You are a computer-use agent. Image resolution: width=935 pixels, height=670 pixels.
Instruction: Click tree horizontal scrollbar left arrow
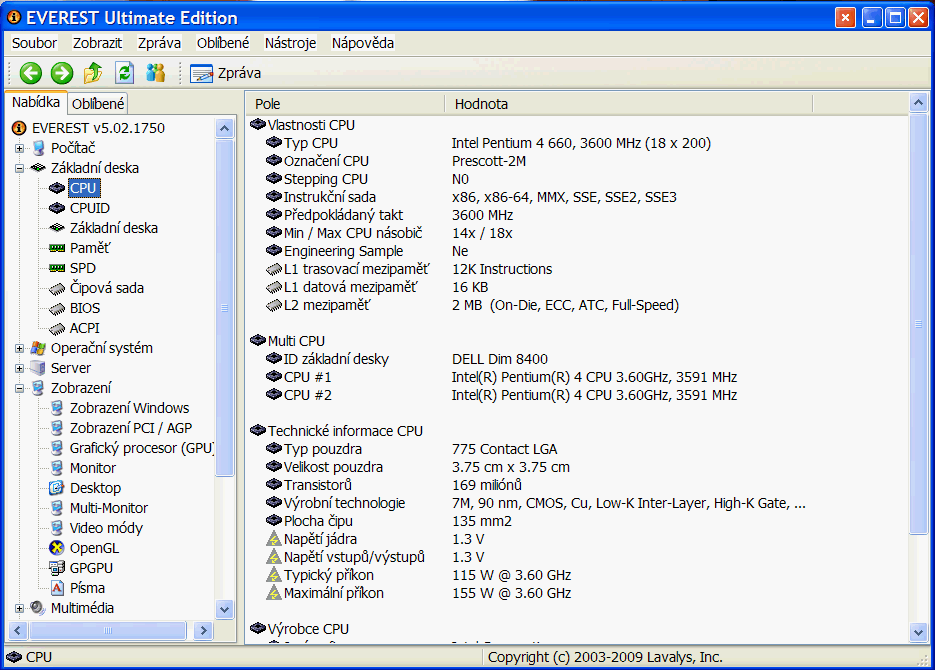pyautogui.click(x=17, y=630)
